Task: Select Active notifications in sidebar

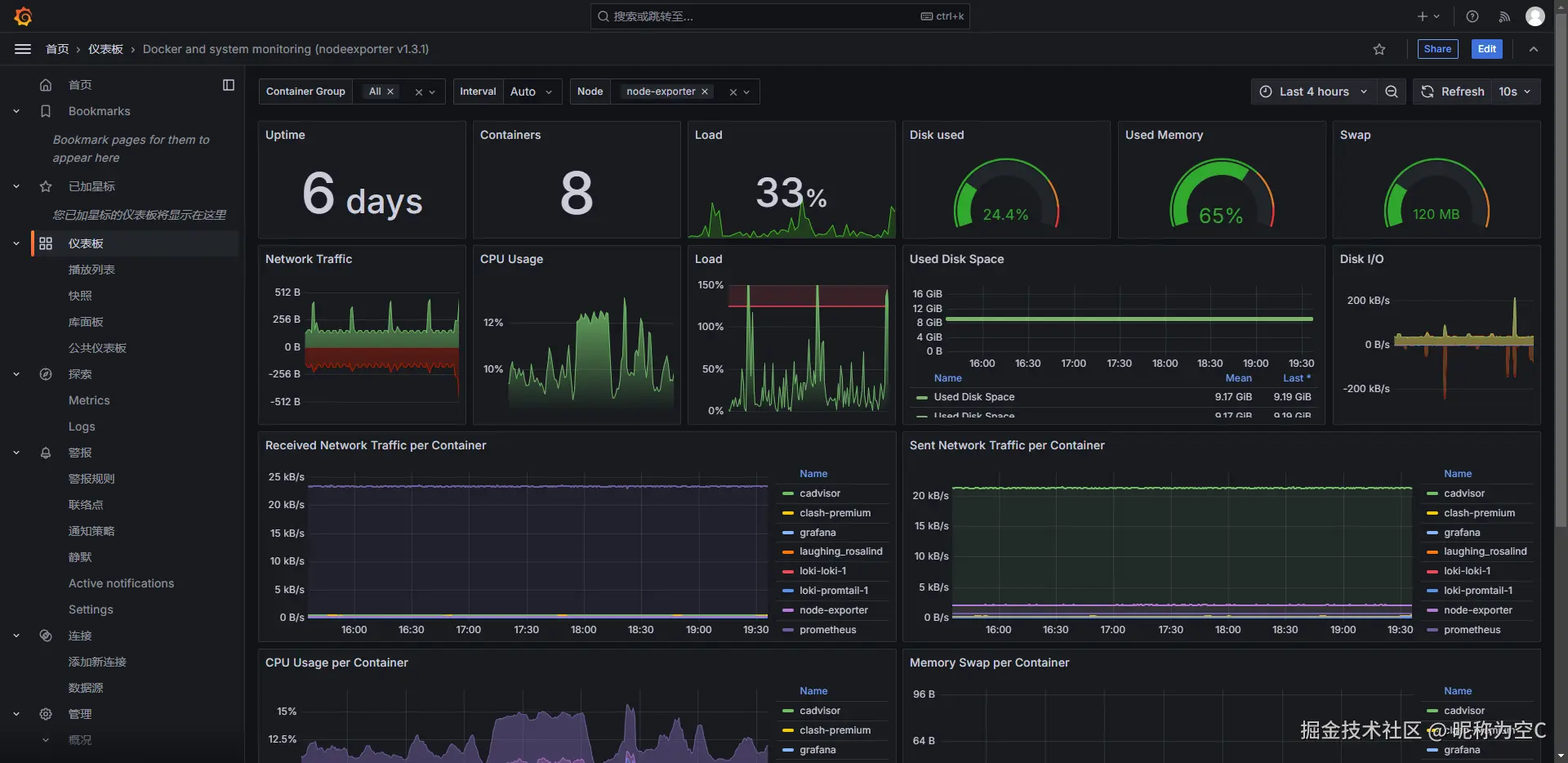Action: tap(121, 583)
